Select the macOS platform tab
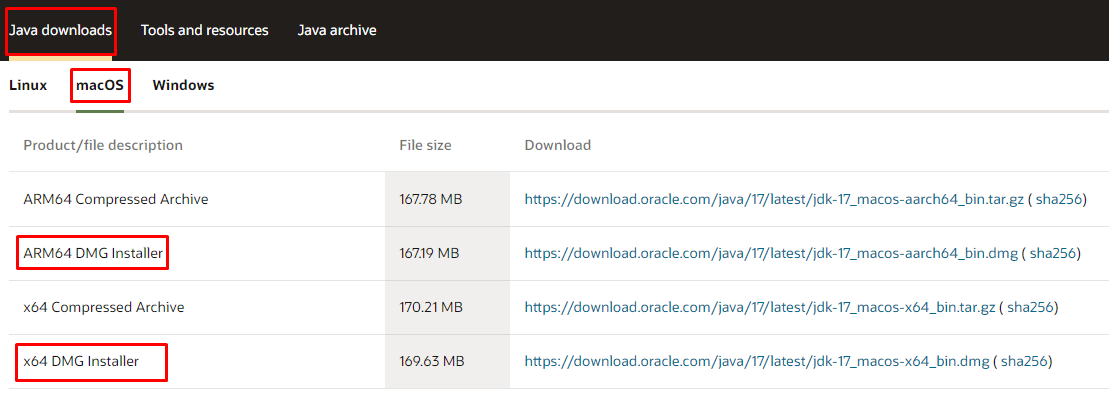This screenshot has width=1109, height=414. 100,85
